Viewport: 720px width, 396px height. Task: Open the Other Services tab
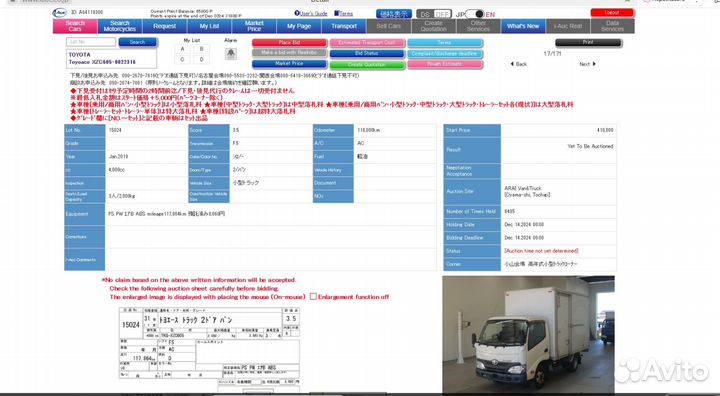(478, 26)
